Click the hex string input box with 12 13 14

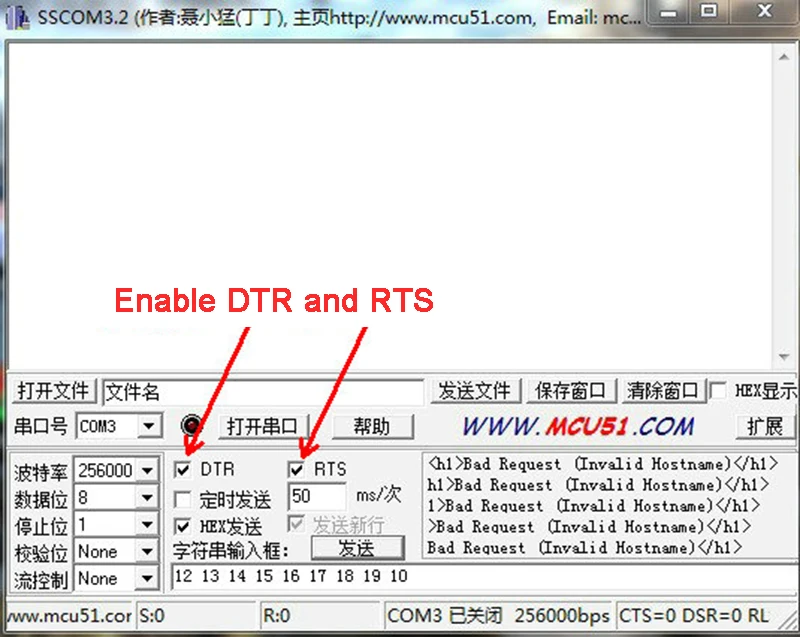(x=485, y=577)
